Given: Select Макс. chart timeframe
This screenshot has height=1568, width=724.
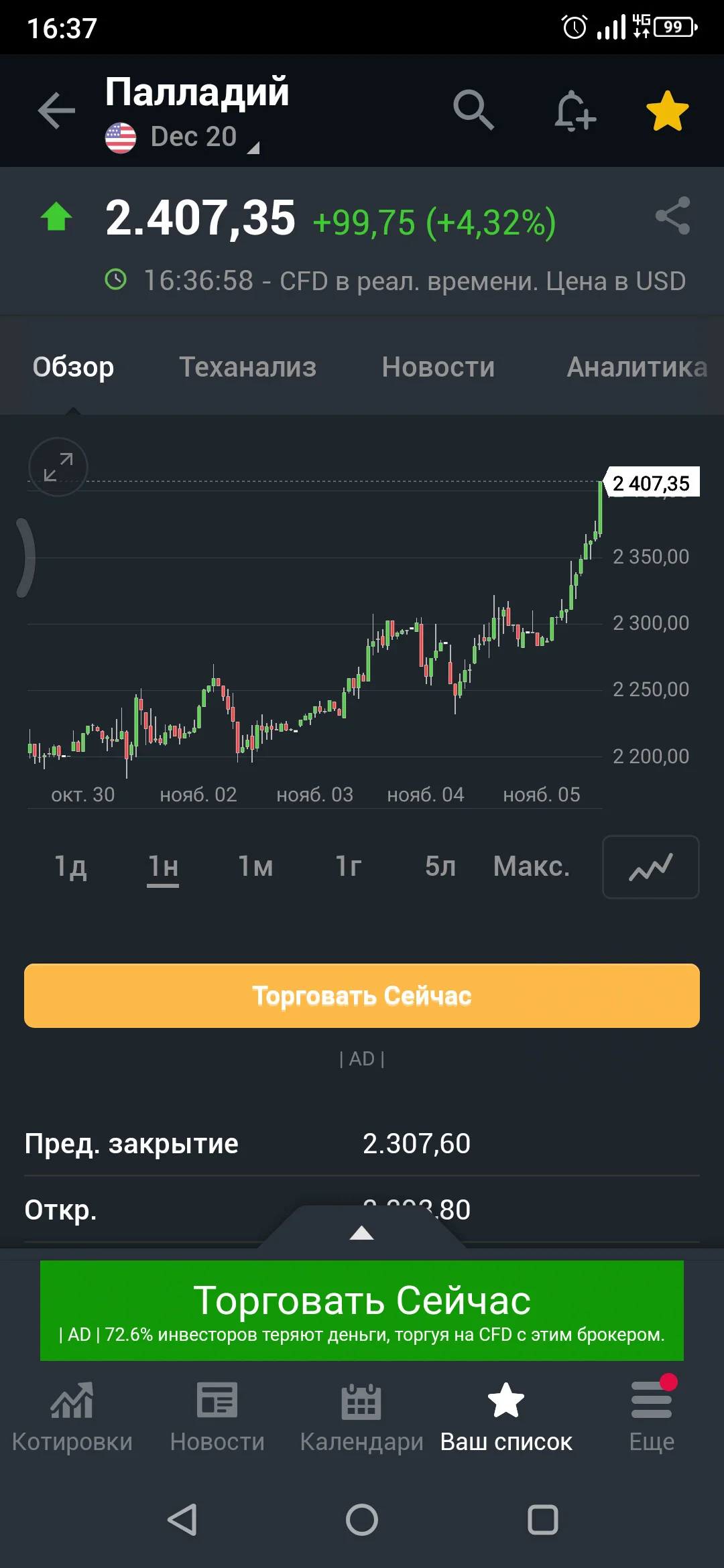Looking at the screenshot, I should pyautogui.click(x=532, y=866).
